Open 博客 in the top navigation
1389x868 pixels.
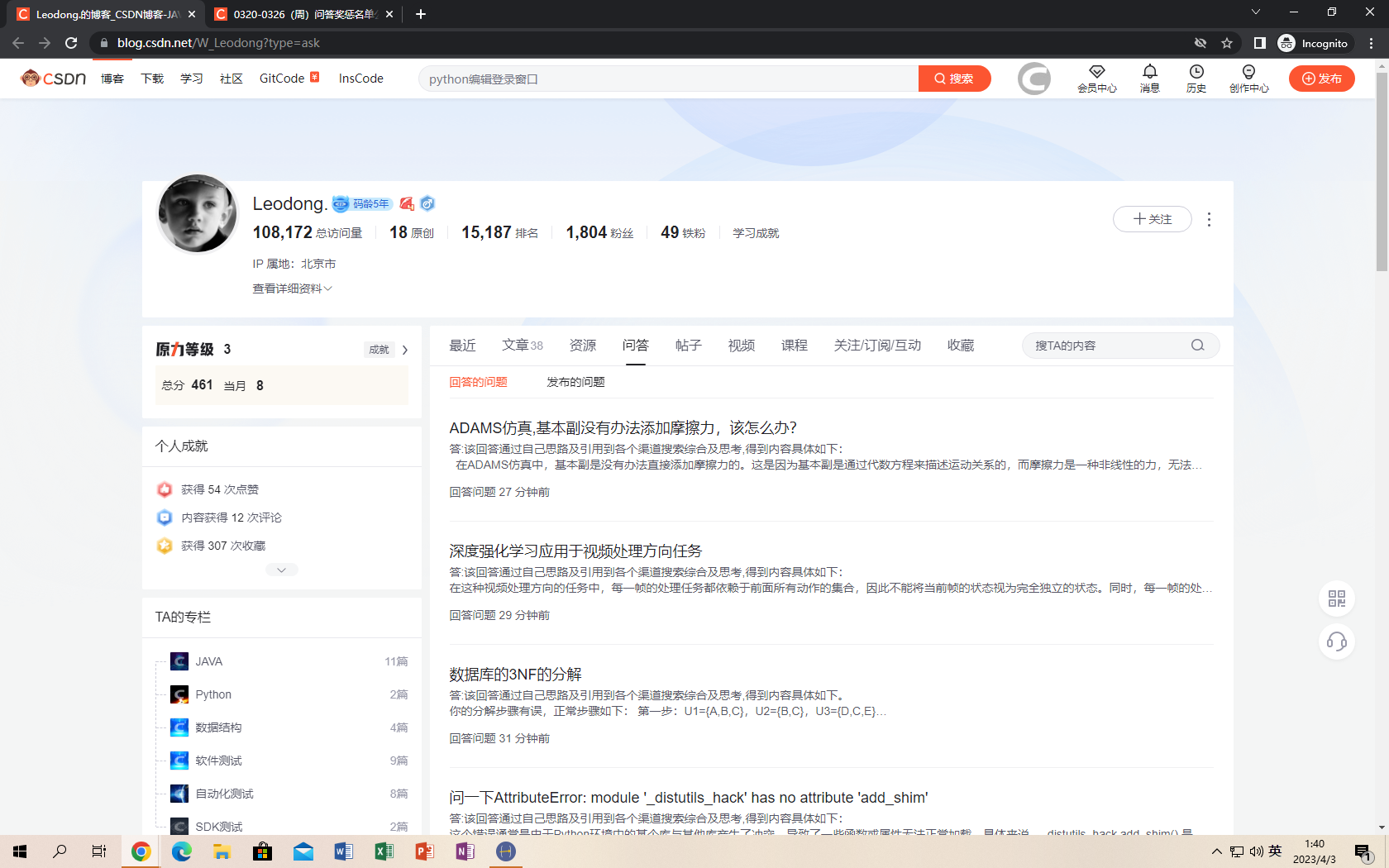pyautogui.click(x=112, y=79)
